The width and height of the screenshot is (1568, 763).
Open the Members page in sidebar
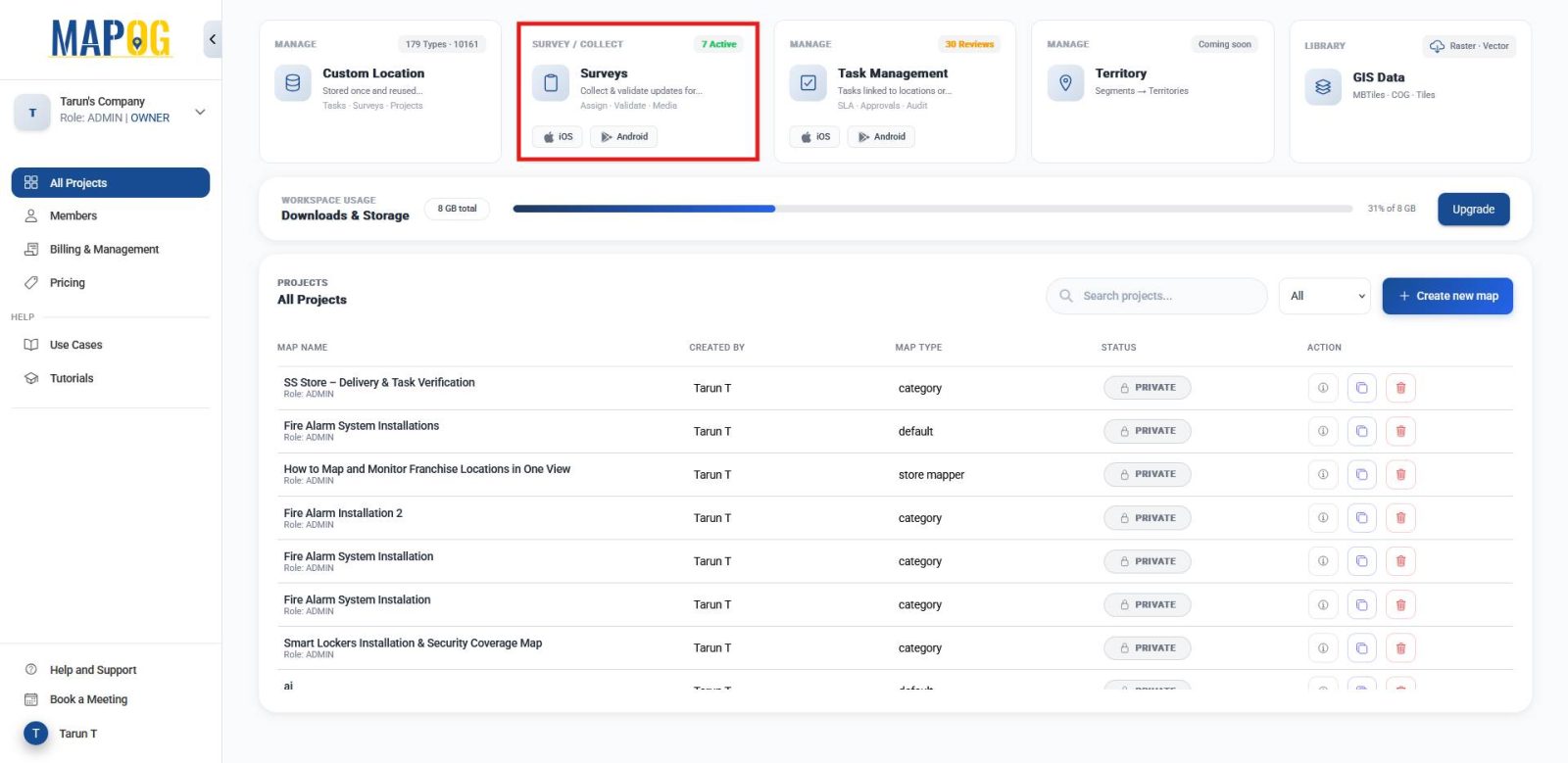73,216
